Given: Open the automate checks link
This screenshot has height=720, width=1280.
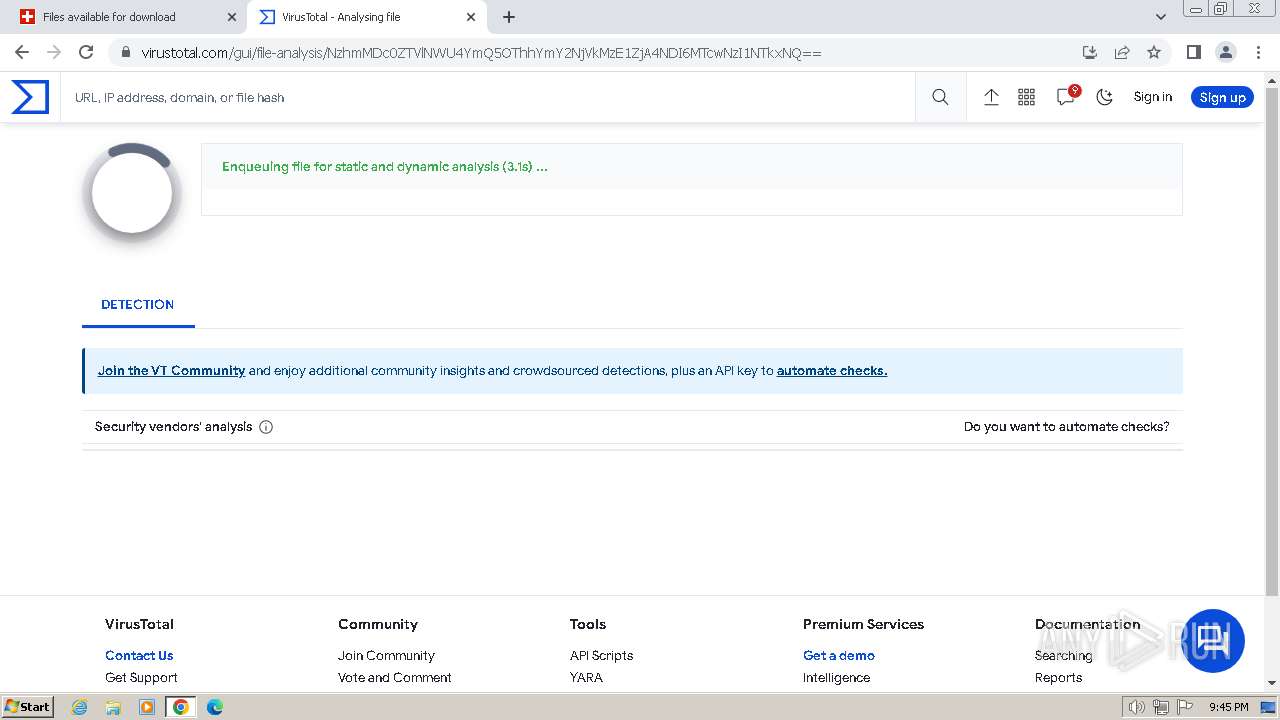Looking at the screenshot, I should pyautogui.click(x=832, y=370).
